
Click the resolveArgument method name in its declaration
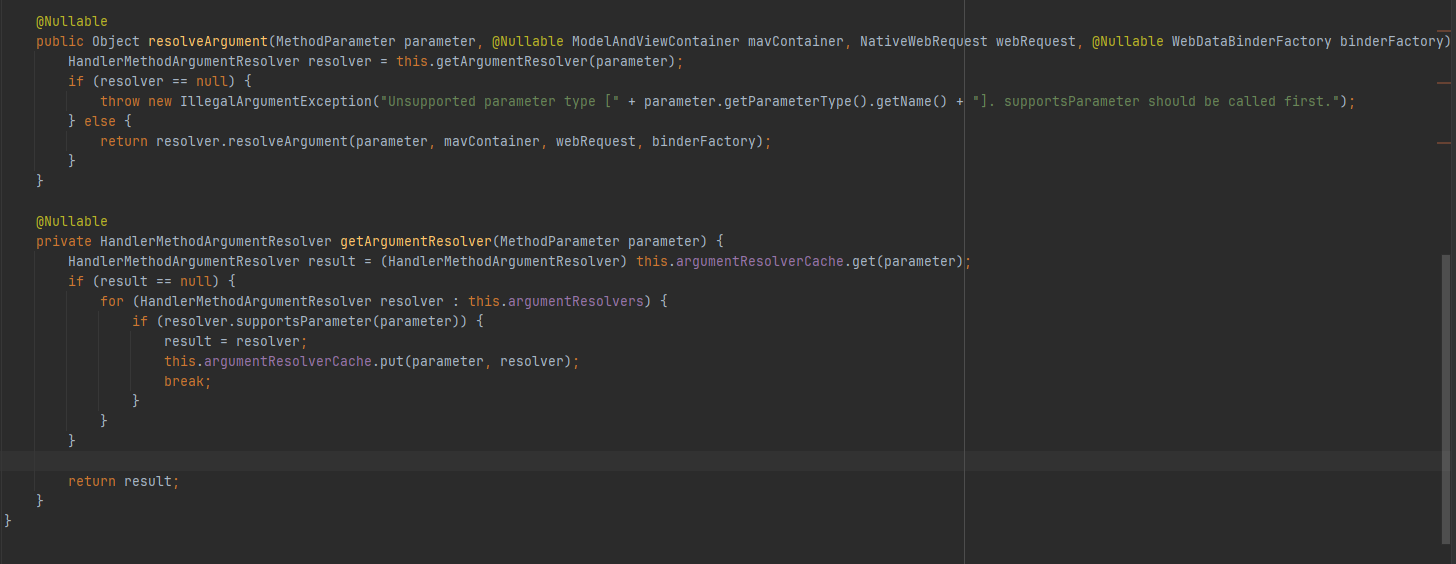click(x=208, y=41)
